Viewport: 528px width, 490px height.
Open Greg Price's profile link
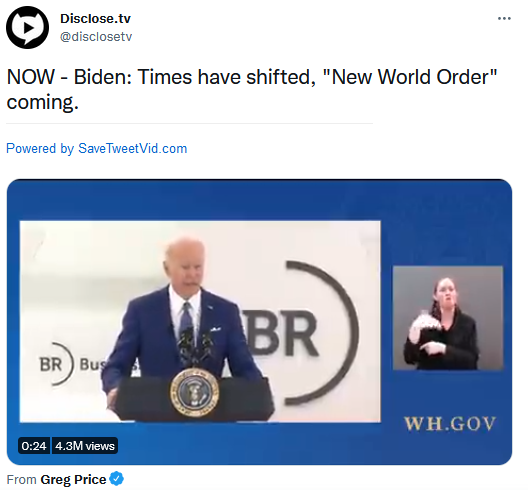(x=73, y=479)
